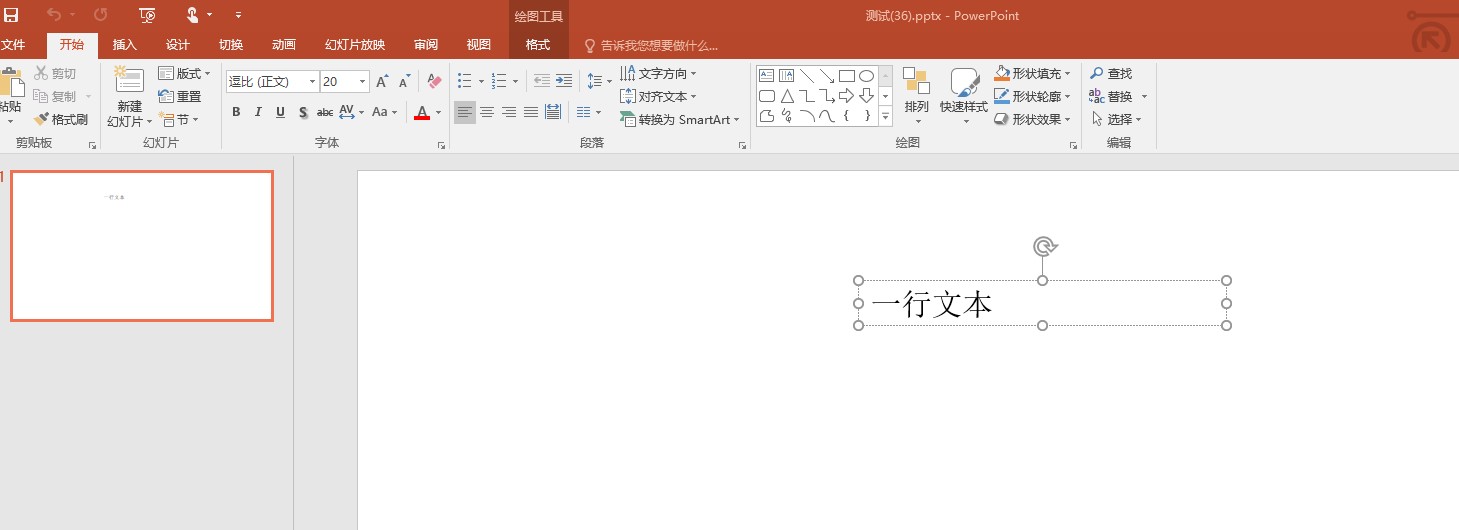Increase font size with the large A icon

382,82
